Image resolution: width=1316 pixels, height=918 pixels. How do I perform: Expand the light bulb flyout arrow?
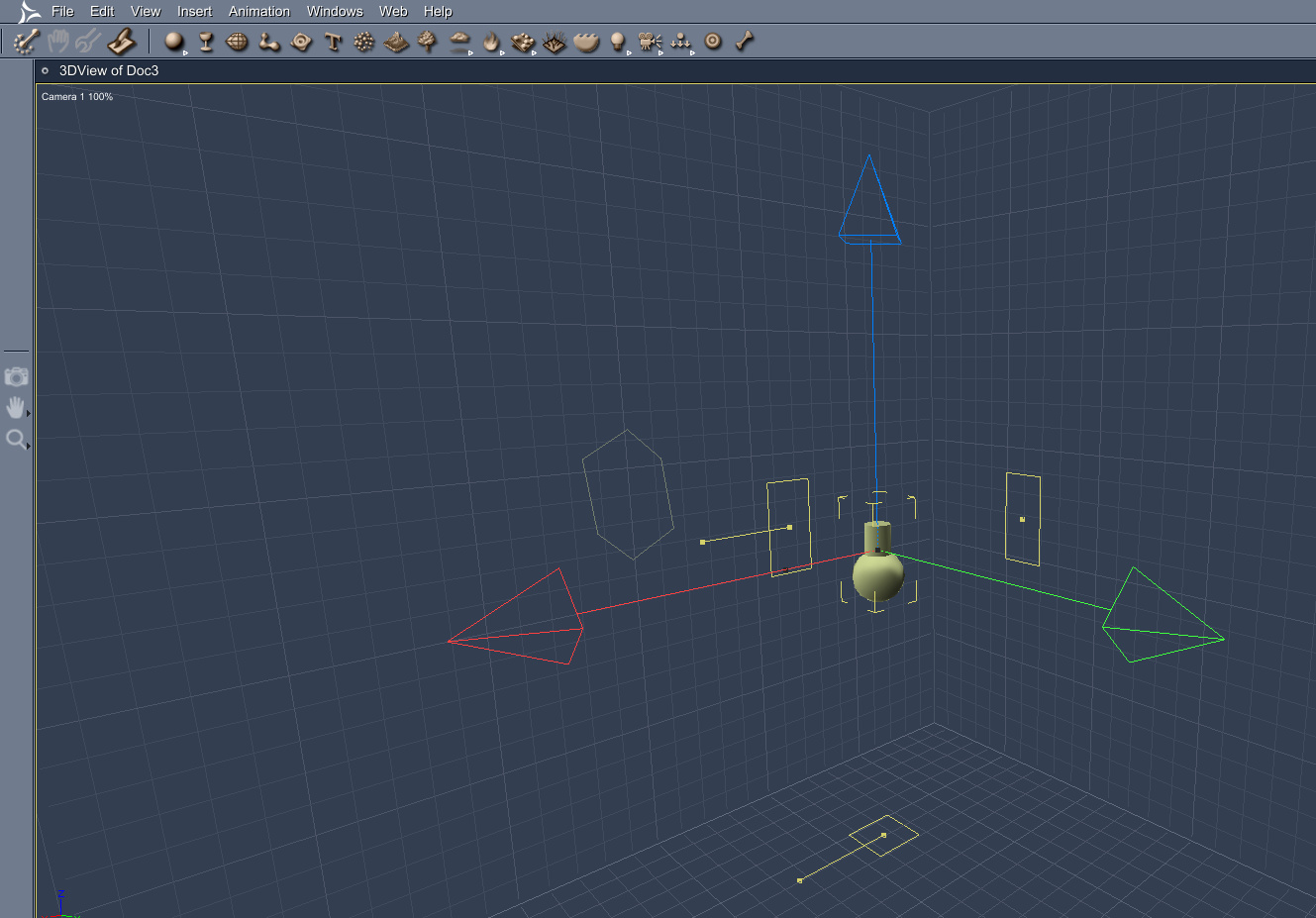629,52
